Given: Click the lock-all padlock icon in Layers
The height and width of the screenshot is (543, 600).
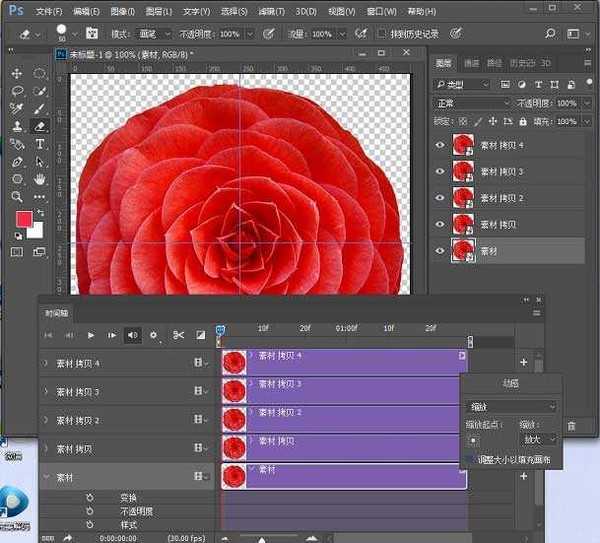Looking at the screenshot, I should tap(522, 121).
